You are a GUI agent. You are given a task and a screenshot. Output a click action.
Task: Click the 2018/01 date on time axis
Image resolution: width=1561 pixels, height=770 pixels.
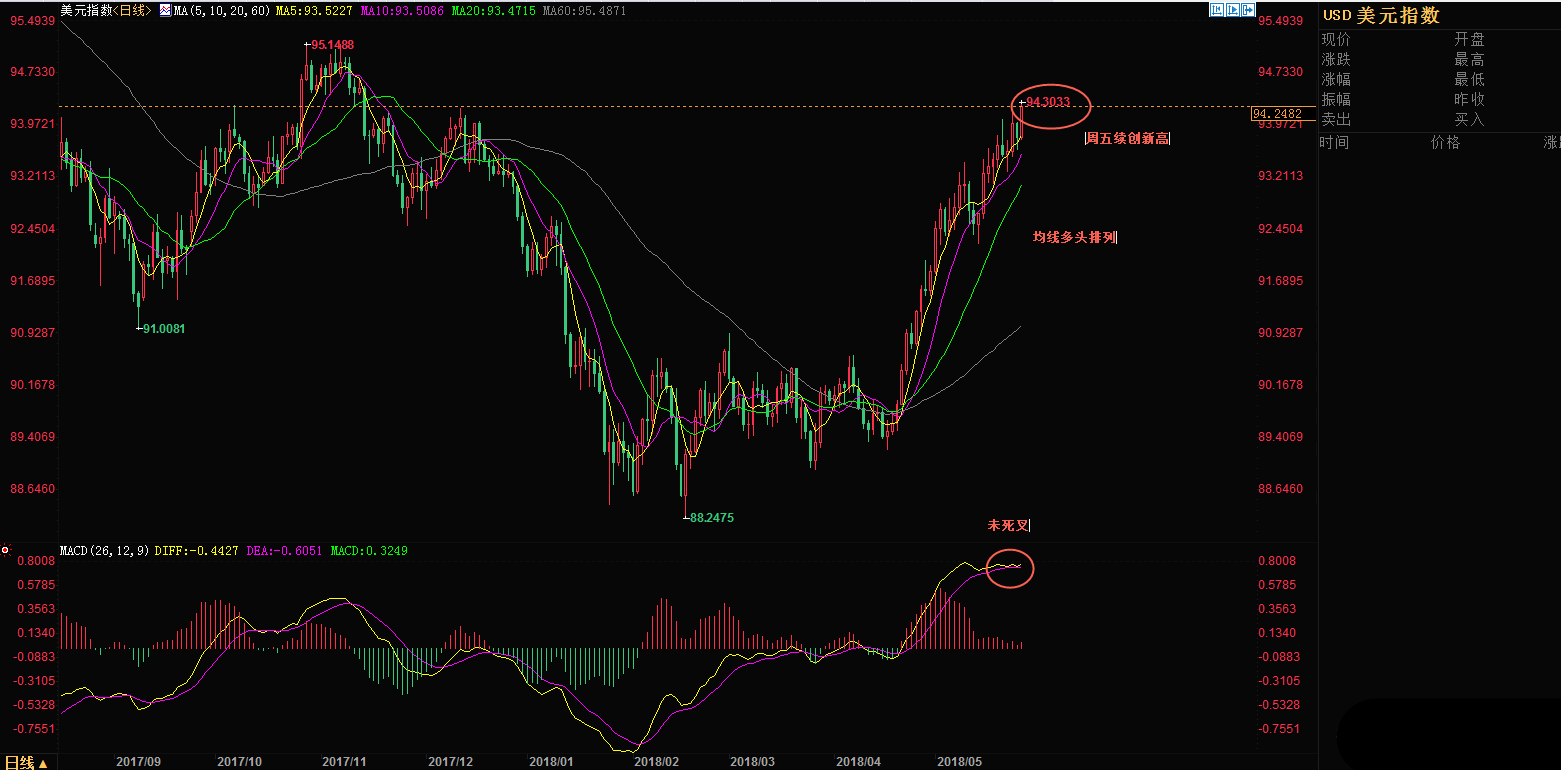[550, 762]
